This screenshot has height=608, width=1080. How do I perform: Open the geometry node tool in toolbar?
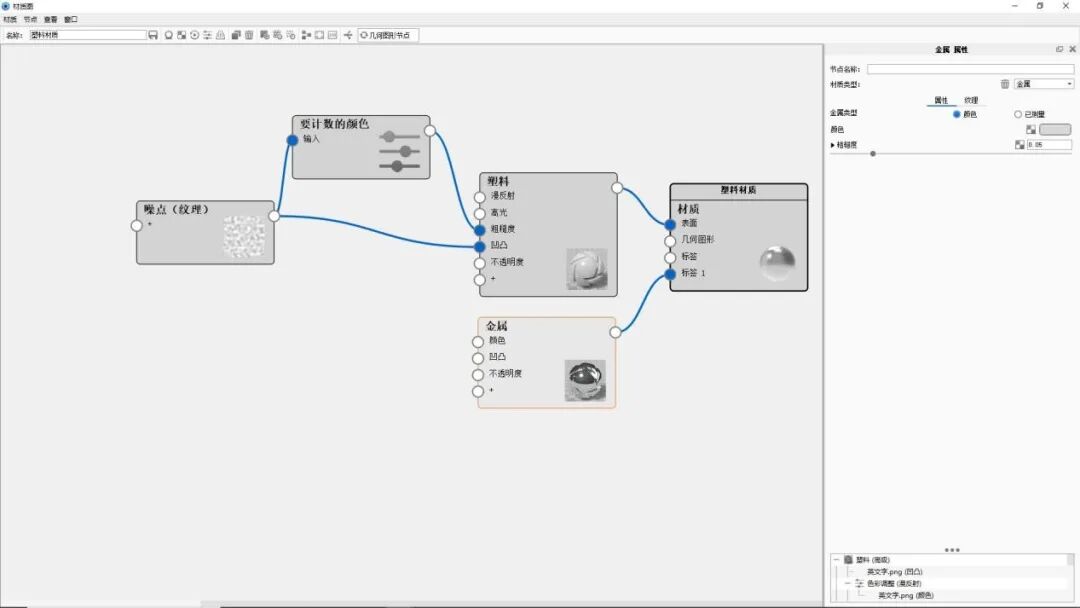pyautogui.click(x=385, y=34)
